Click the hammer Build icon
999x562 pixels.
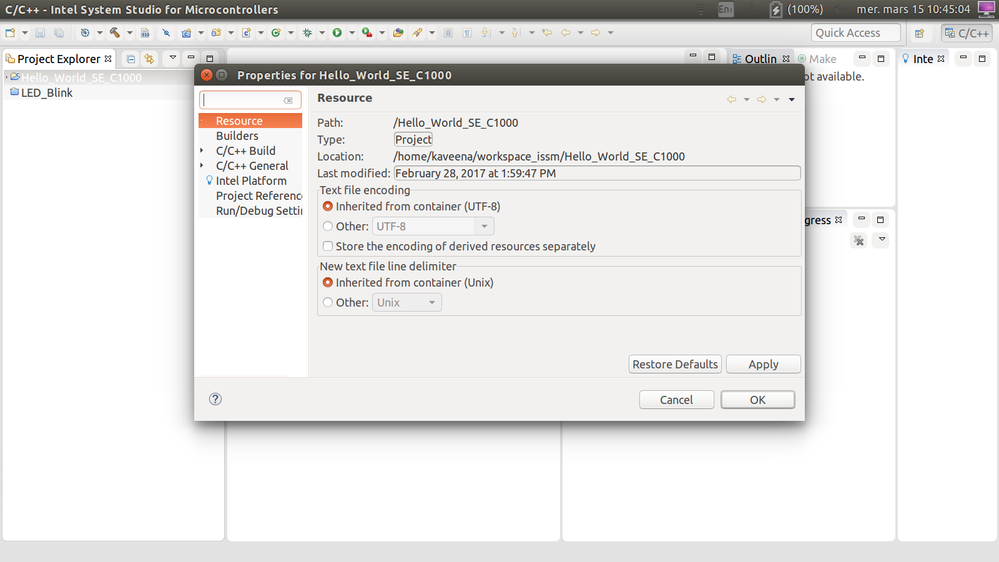coord(115,32)
